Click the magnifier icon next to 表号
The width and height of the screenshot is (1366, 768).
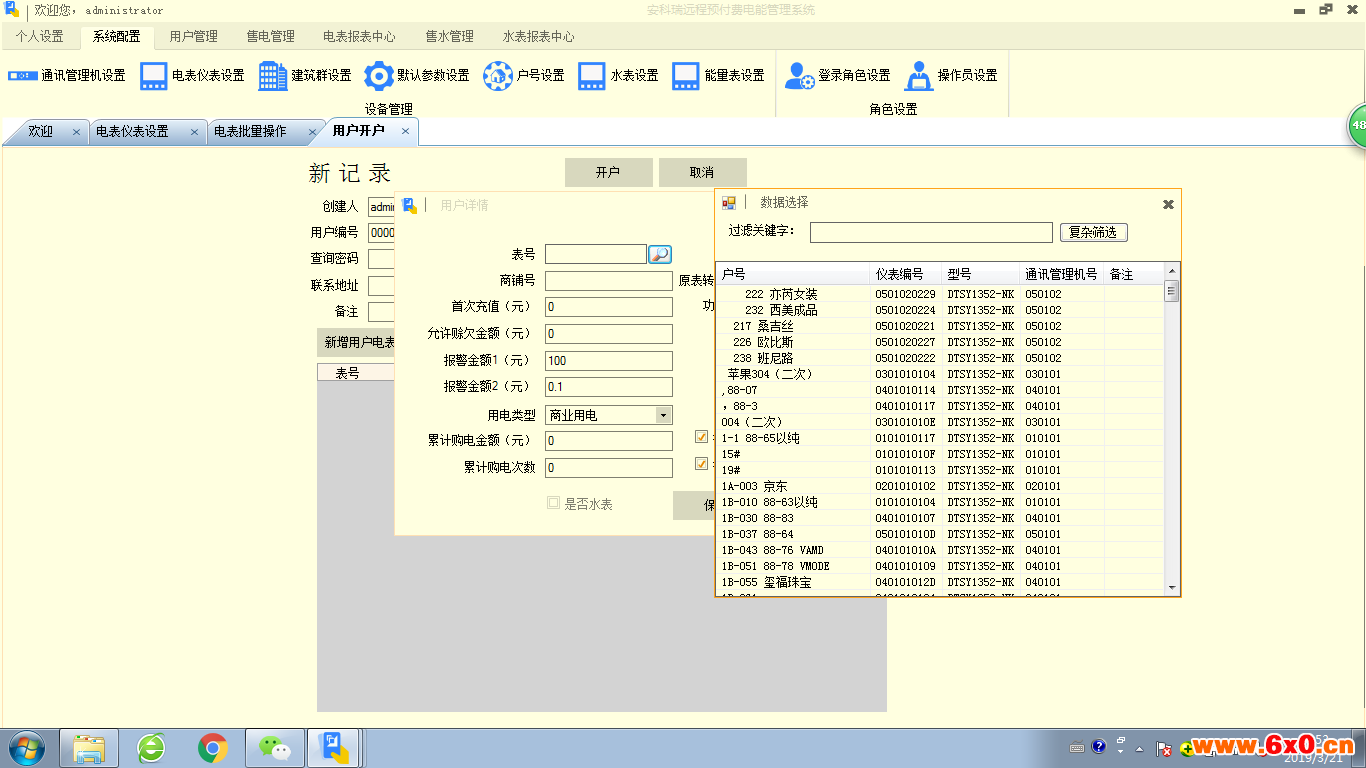coord(660,254)
